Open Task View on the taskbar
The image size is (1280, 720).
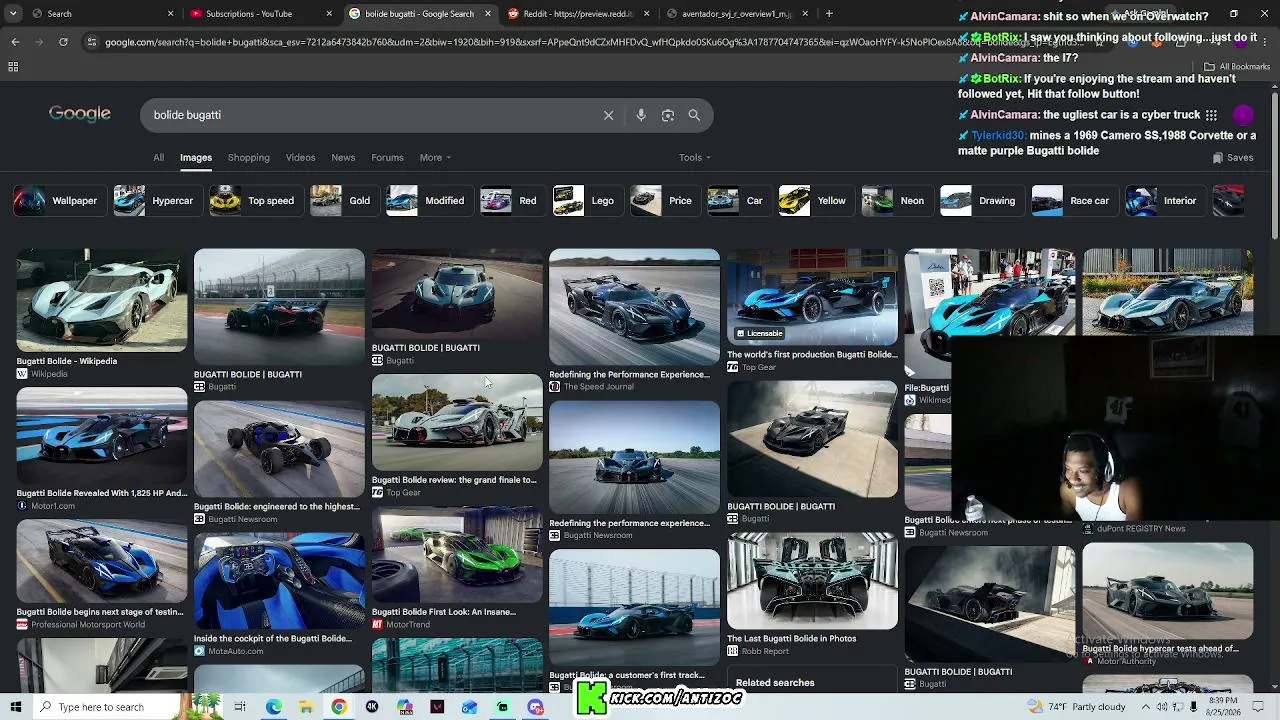pos(240,707)
